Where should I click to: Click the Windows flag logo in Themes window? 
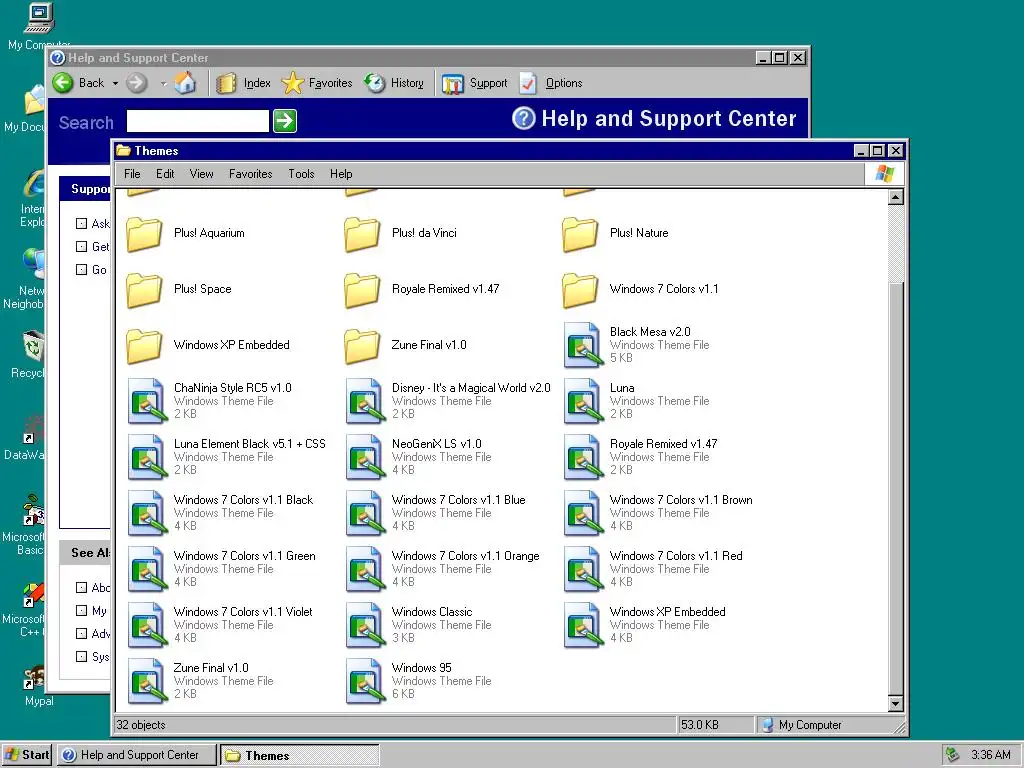(x=885, y=174)
